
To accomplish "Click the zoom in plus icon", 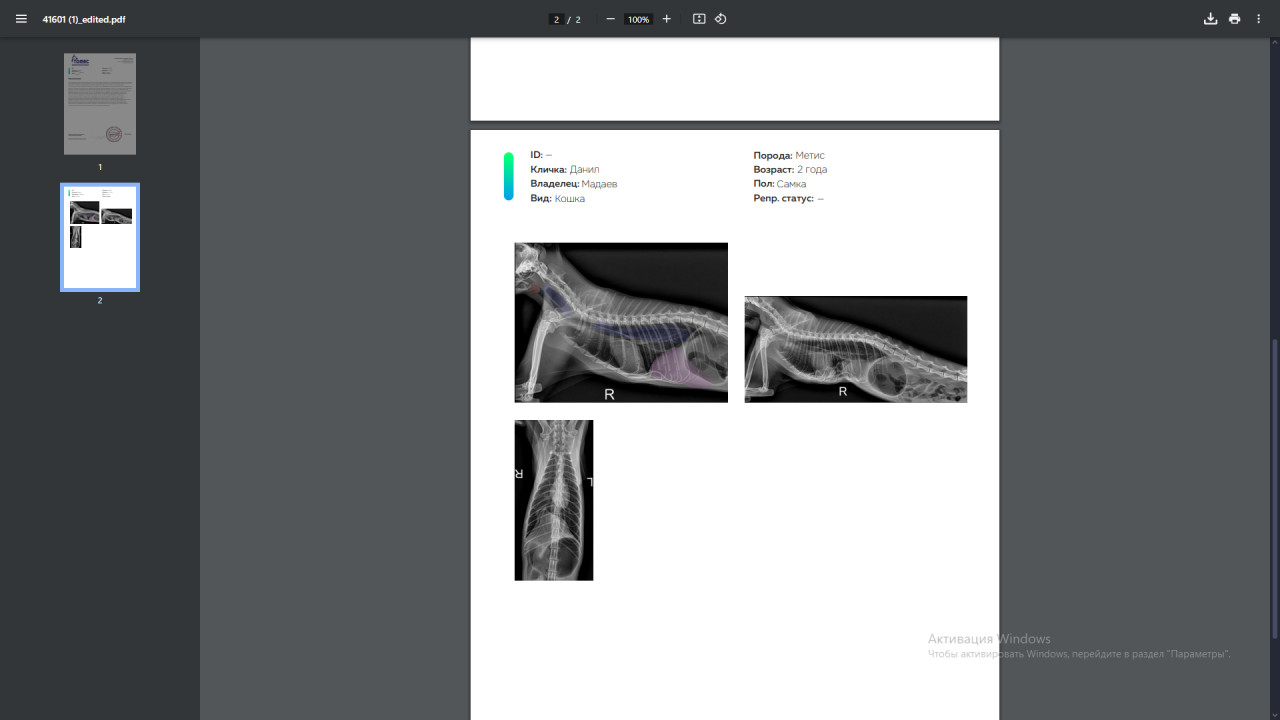I will point(667,19).
